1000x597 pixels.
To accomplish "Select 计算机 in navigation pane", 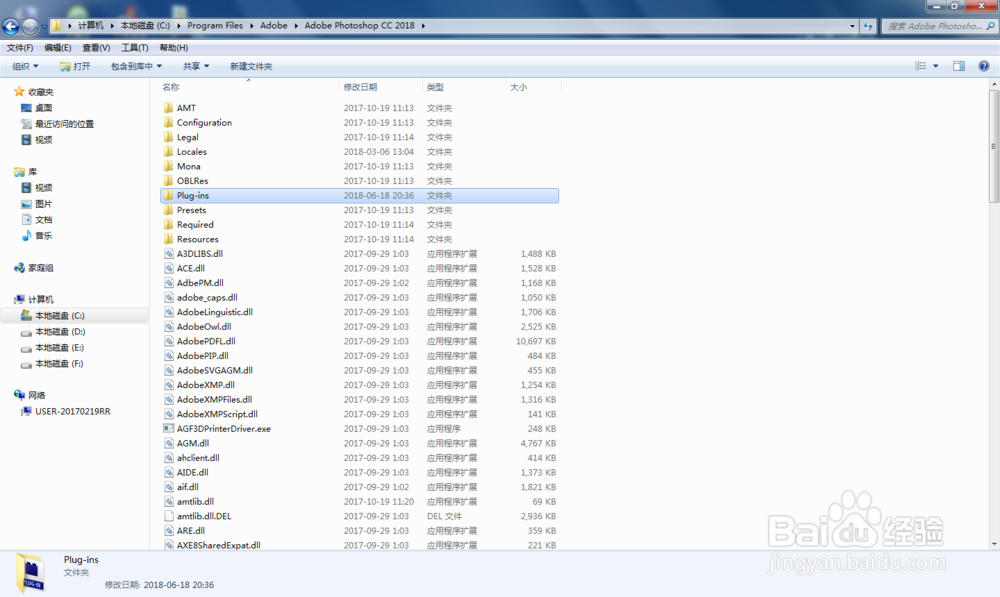I will (x=41, y=299).
